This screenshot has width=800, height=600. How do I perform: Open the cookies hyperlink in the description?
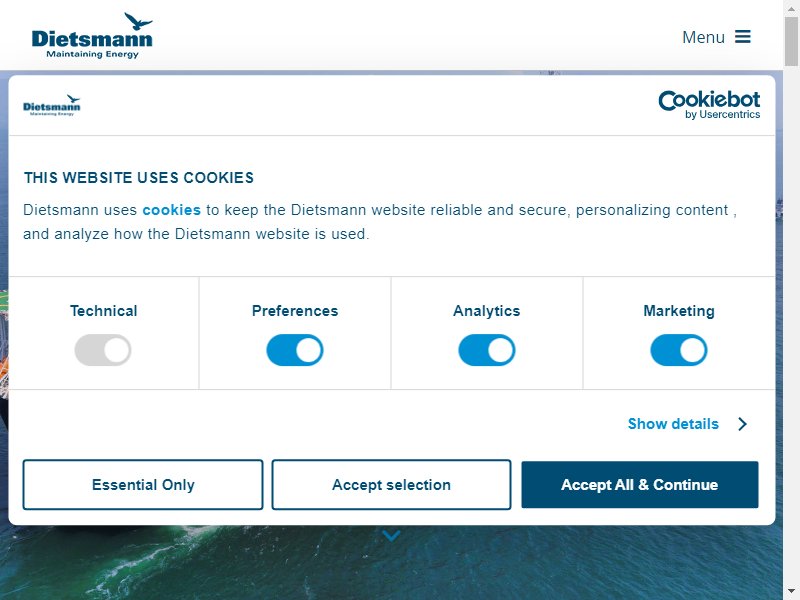[171, 210]
